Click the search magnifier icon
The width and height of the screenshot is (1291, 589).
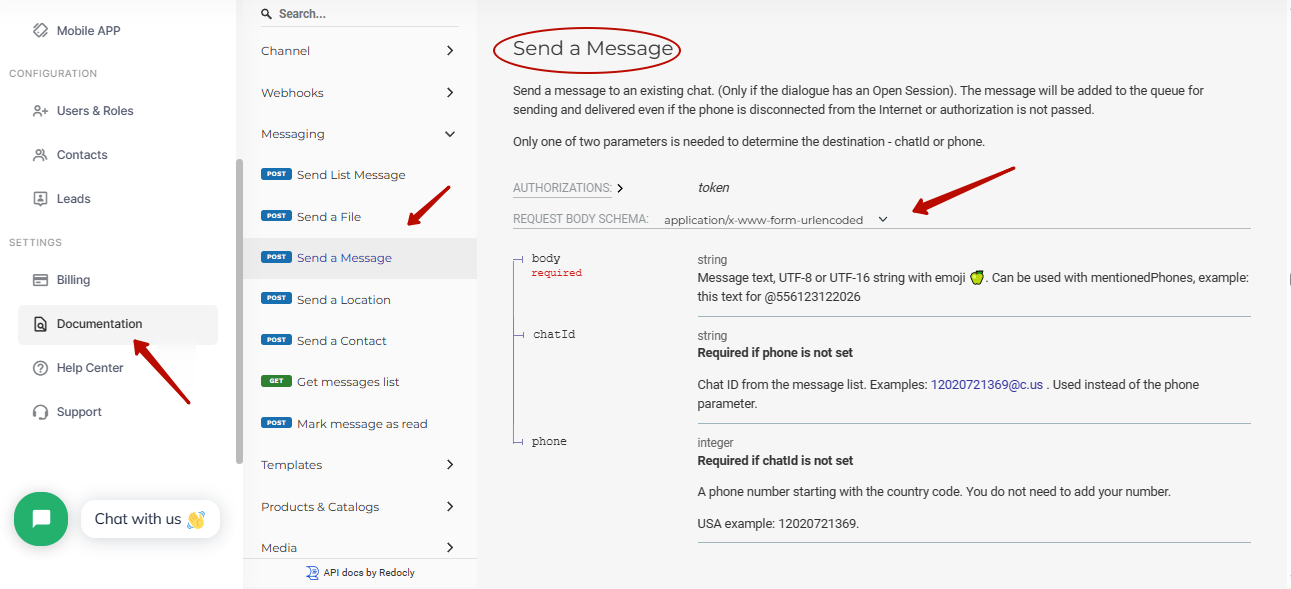266,14
